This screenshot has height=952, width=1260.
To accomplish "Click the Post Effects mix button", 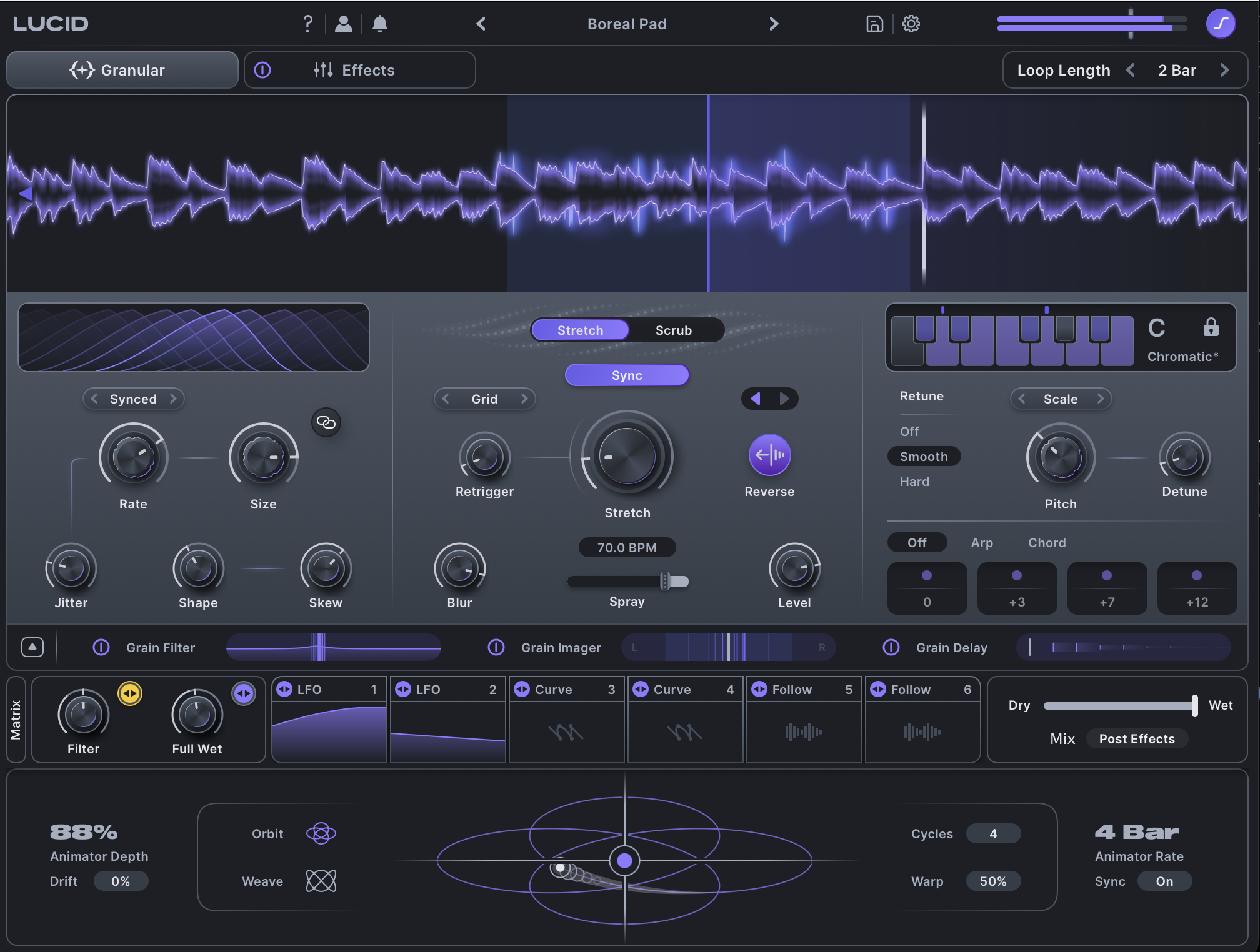I will 1137,738.
